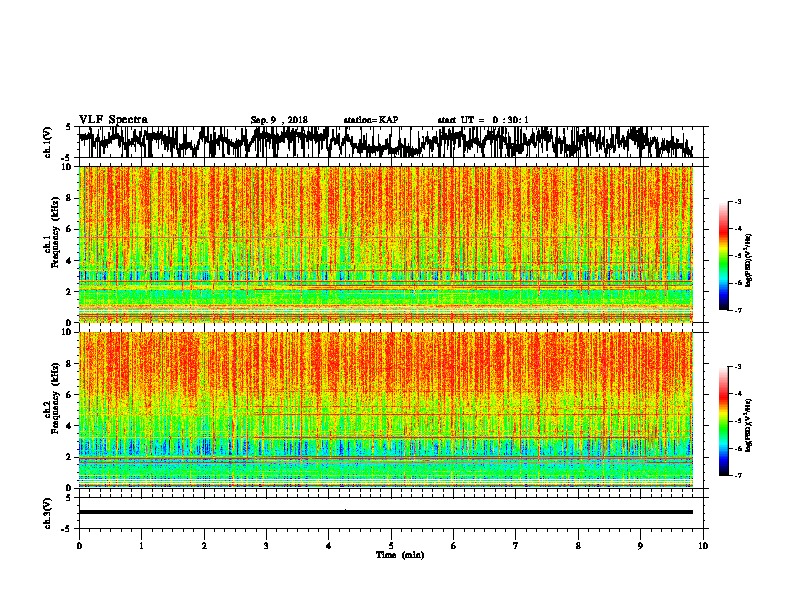Screen dimensions: 792x612
Task: Click time axis tick label "1"
Action: 141,546
